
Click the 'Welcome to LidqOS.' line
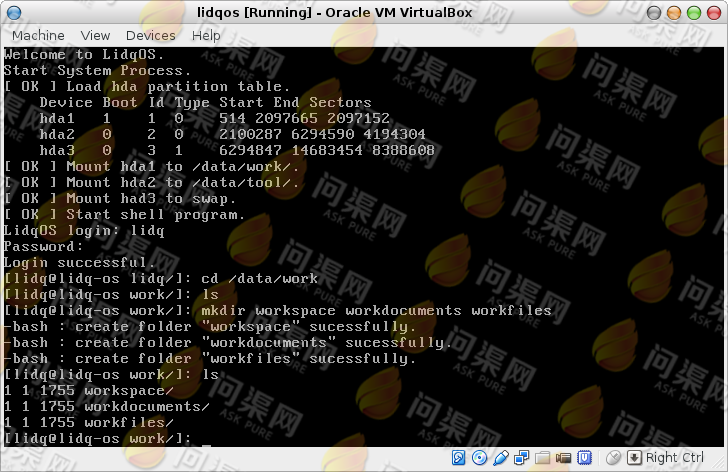pos(84,55)
